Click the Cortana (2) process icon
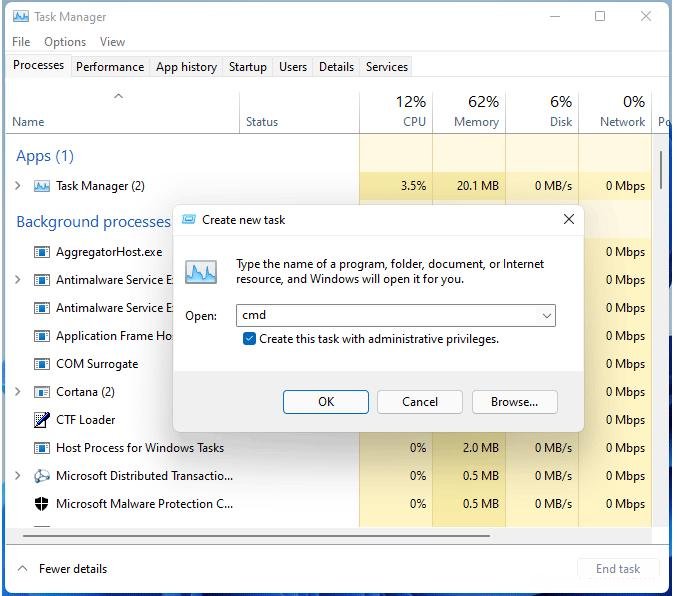The image size is (678, 596). [42, 392]
